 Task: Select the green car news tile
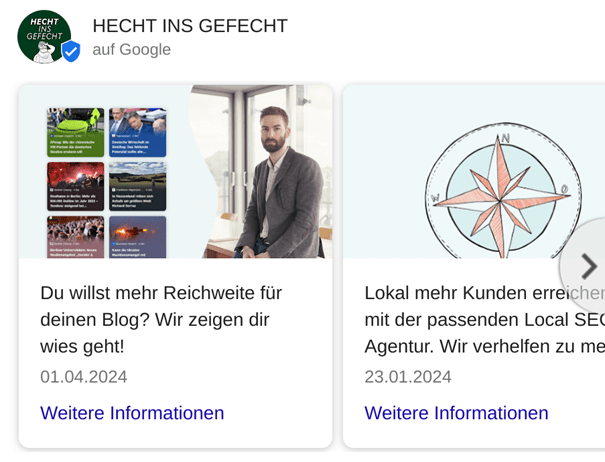pyautogui.click(x=76, y=132)
